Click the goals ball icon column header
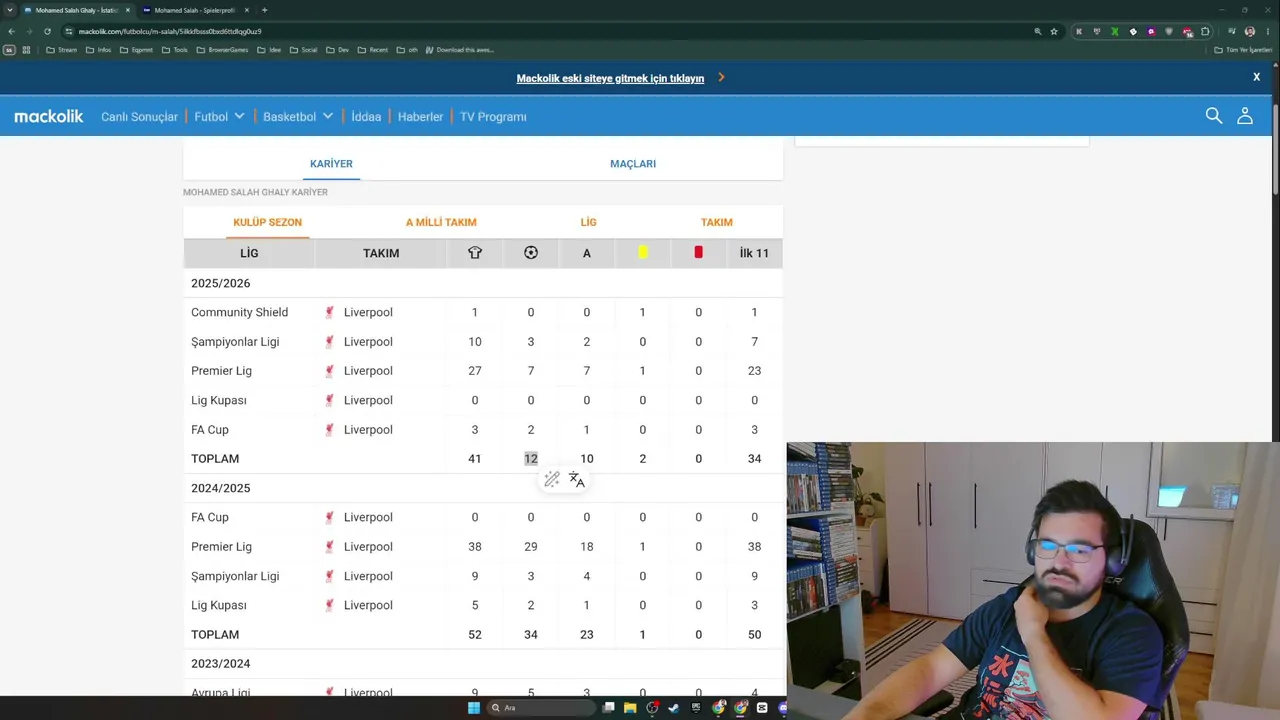 (531, 253)
